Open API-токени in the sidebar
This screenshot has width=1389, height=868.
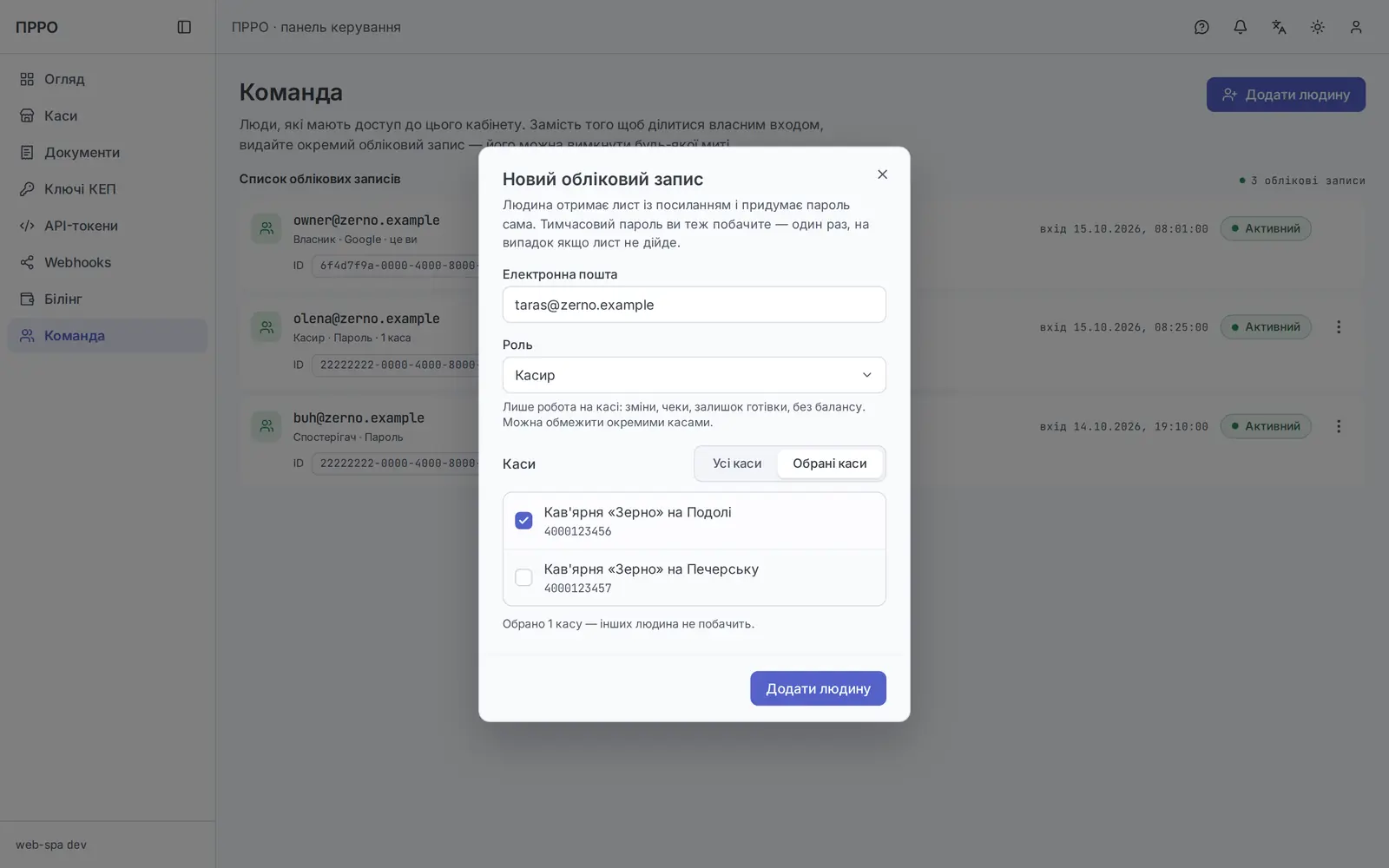pyautogui.click(x=108, y=226)
